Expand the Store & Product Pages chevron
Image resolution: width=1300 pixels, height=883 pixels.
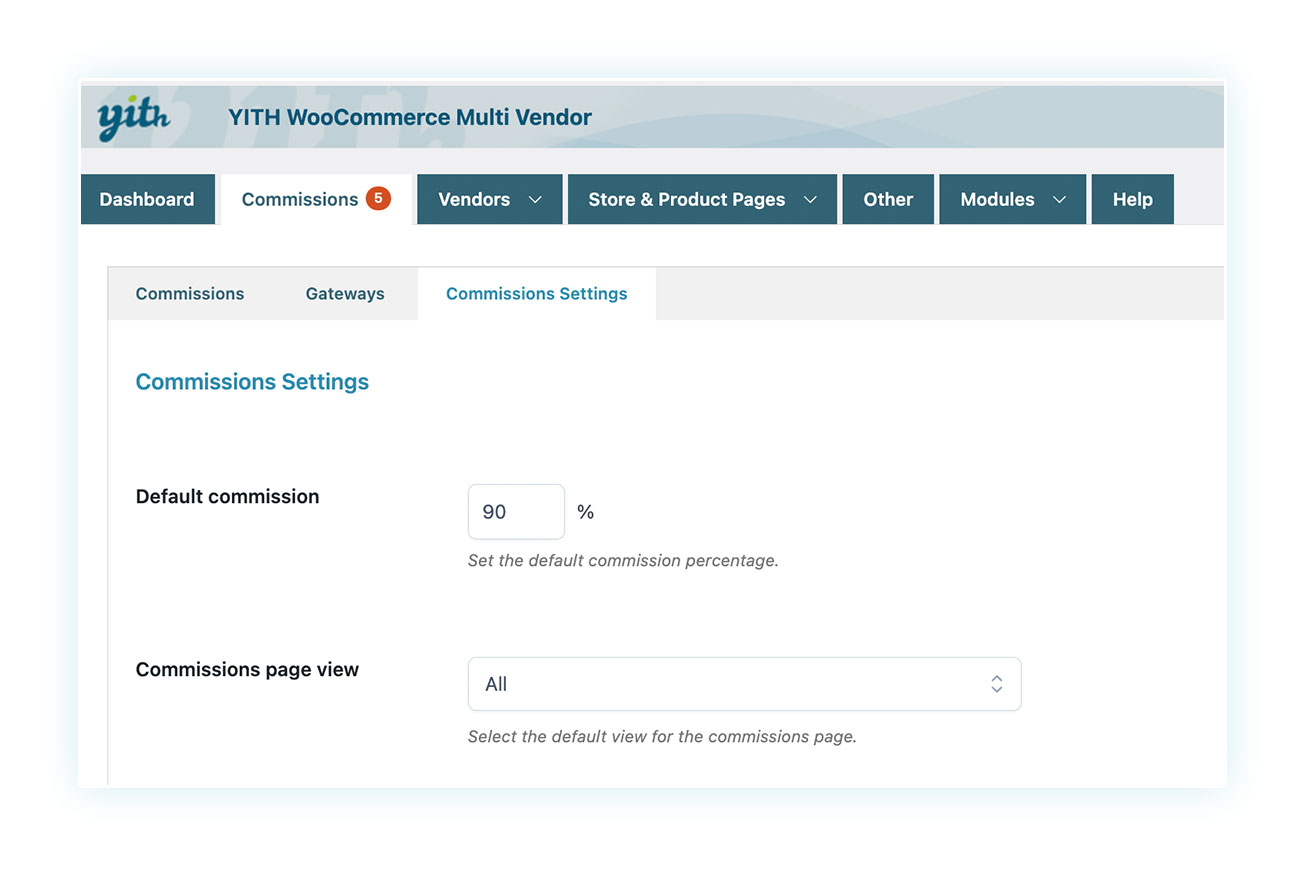[x=810, y=200]
